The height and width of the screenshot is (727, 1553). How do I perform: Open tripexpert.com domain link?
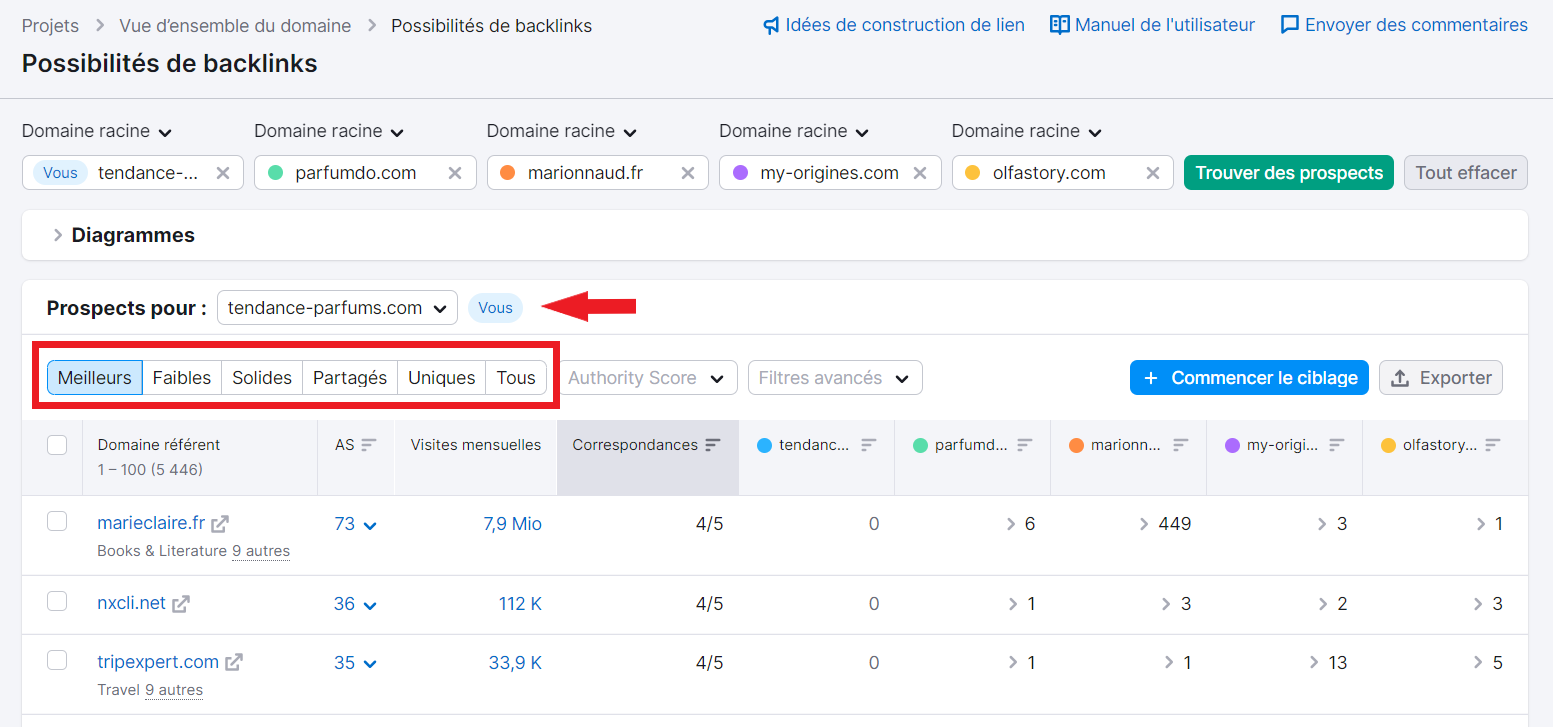coord(158,662)
